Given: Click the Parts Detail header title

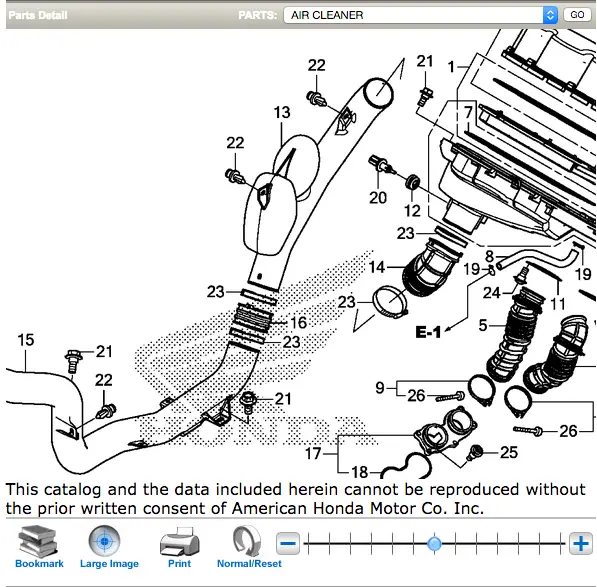Looking at the screenshot, I should (38, 15).
